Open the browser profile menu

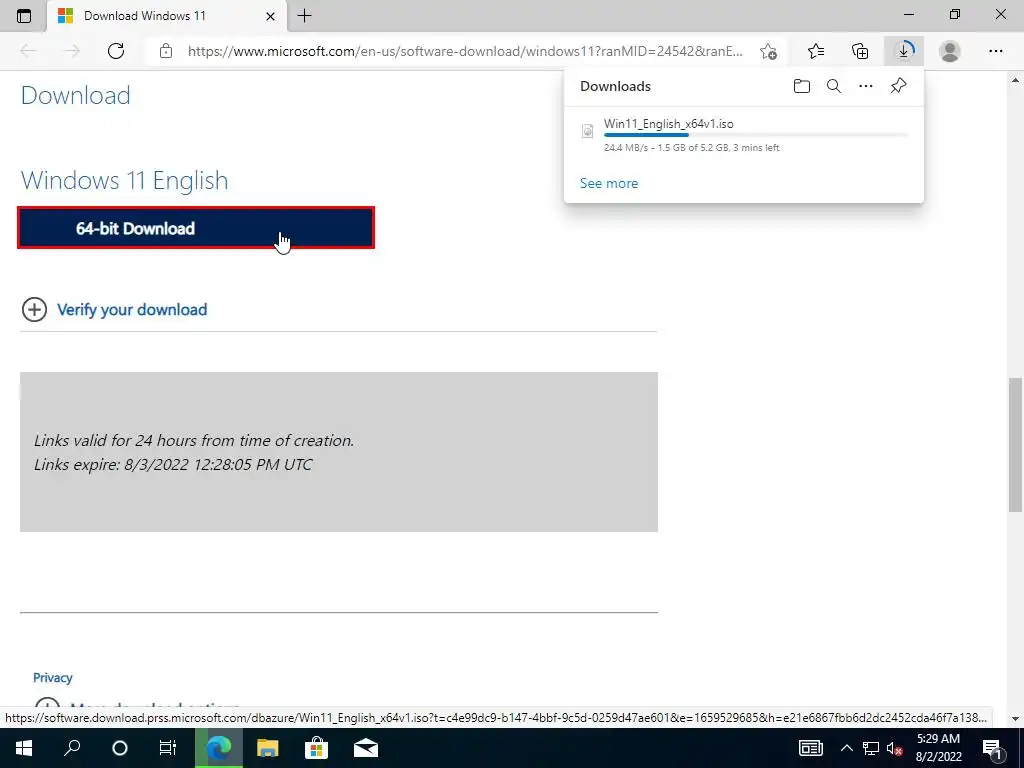tap(950, 51)
